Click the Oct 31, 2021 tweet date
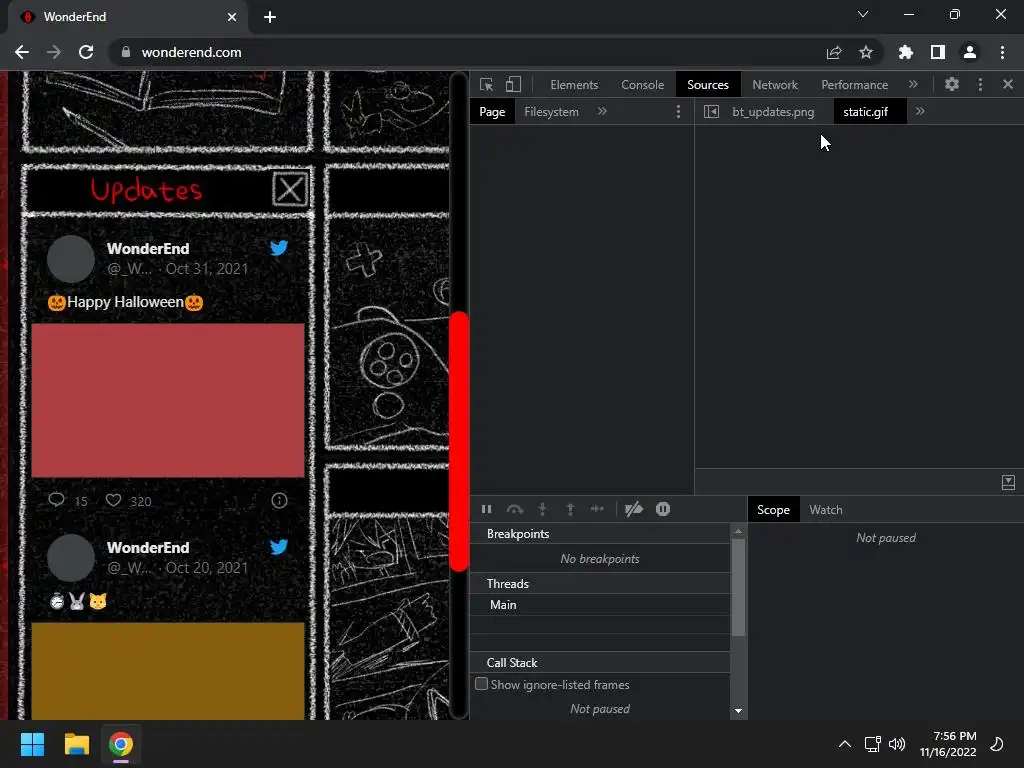This screenshot has height=768, width=1024. point(207,269)
